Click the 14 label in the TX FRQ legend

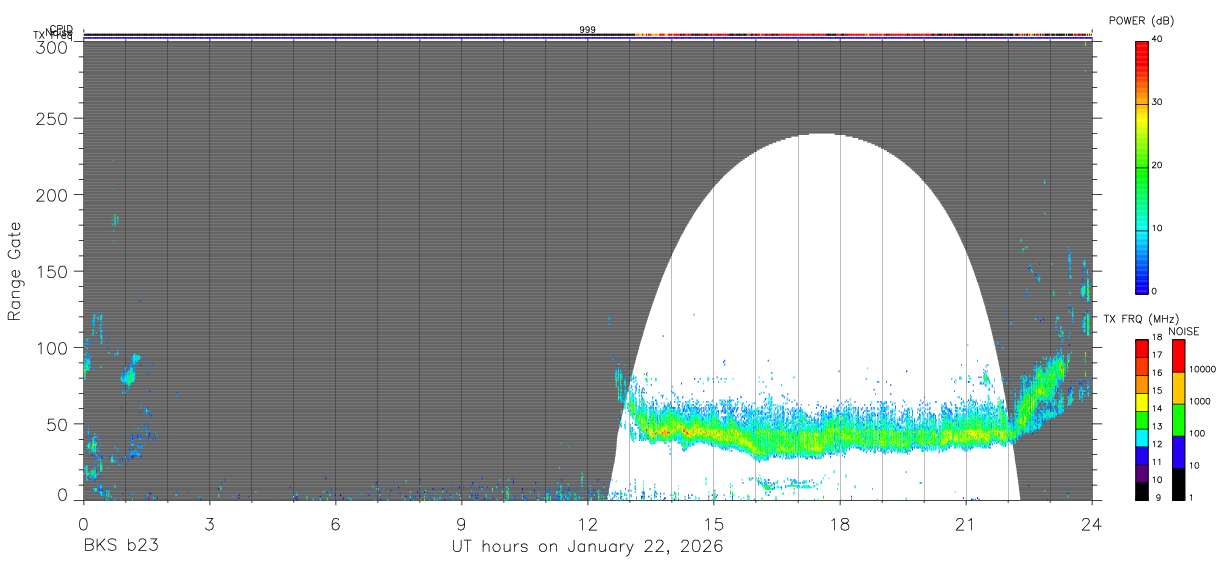1159,408
